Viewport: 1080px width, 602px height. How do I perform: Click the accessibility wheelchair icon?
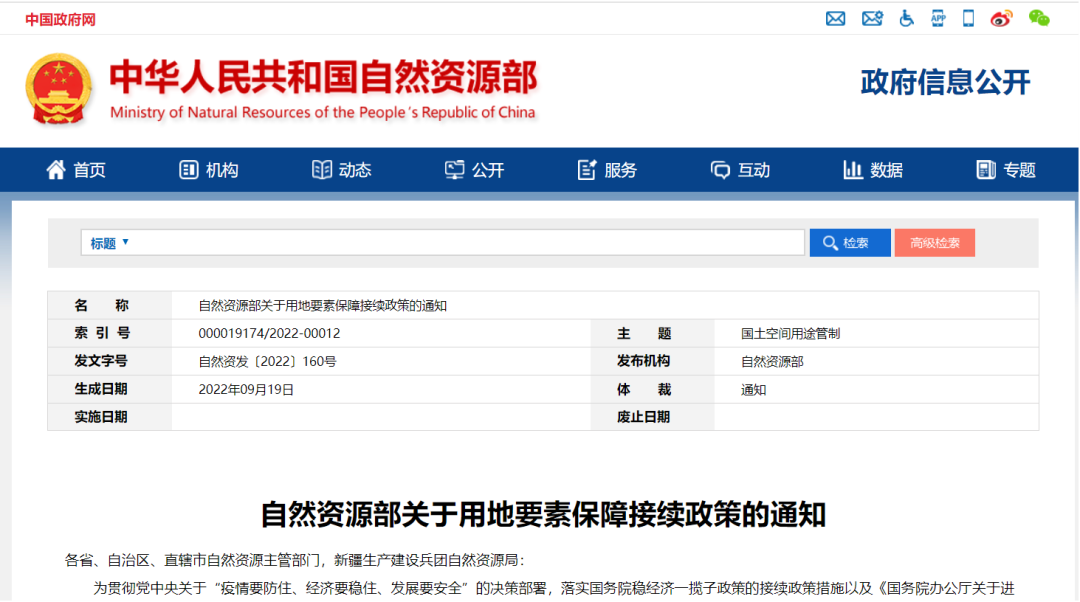906,18
